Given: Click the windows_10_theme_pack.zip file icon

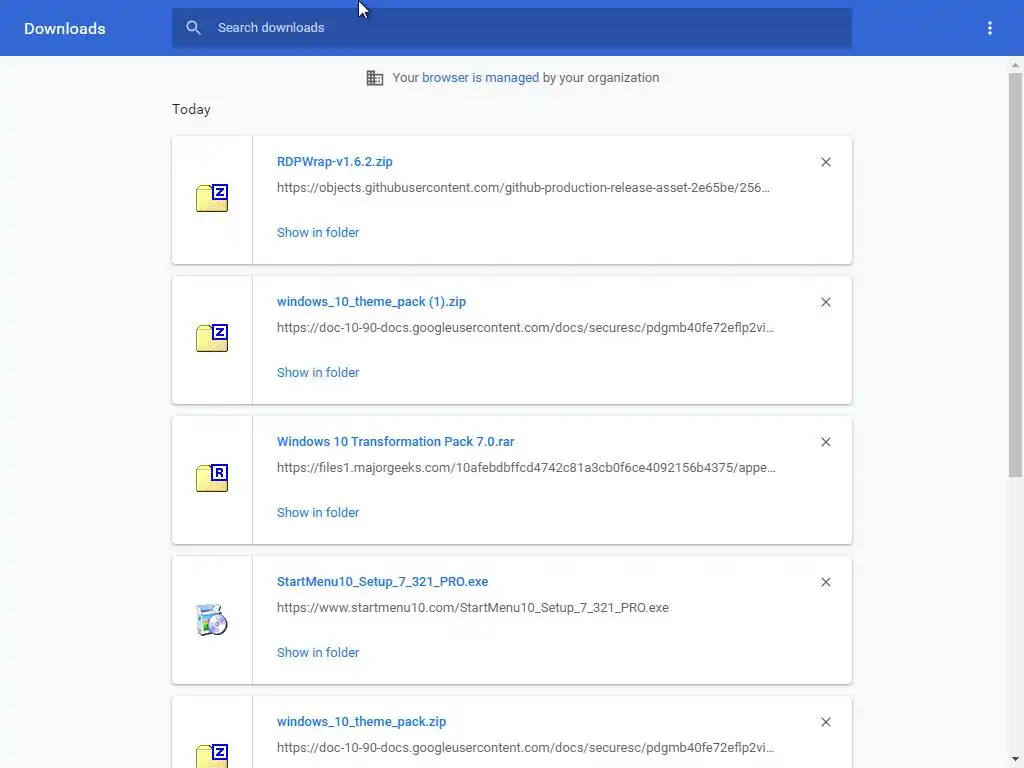Looking at the screenshot, I should tap(212, 756).
